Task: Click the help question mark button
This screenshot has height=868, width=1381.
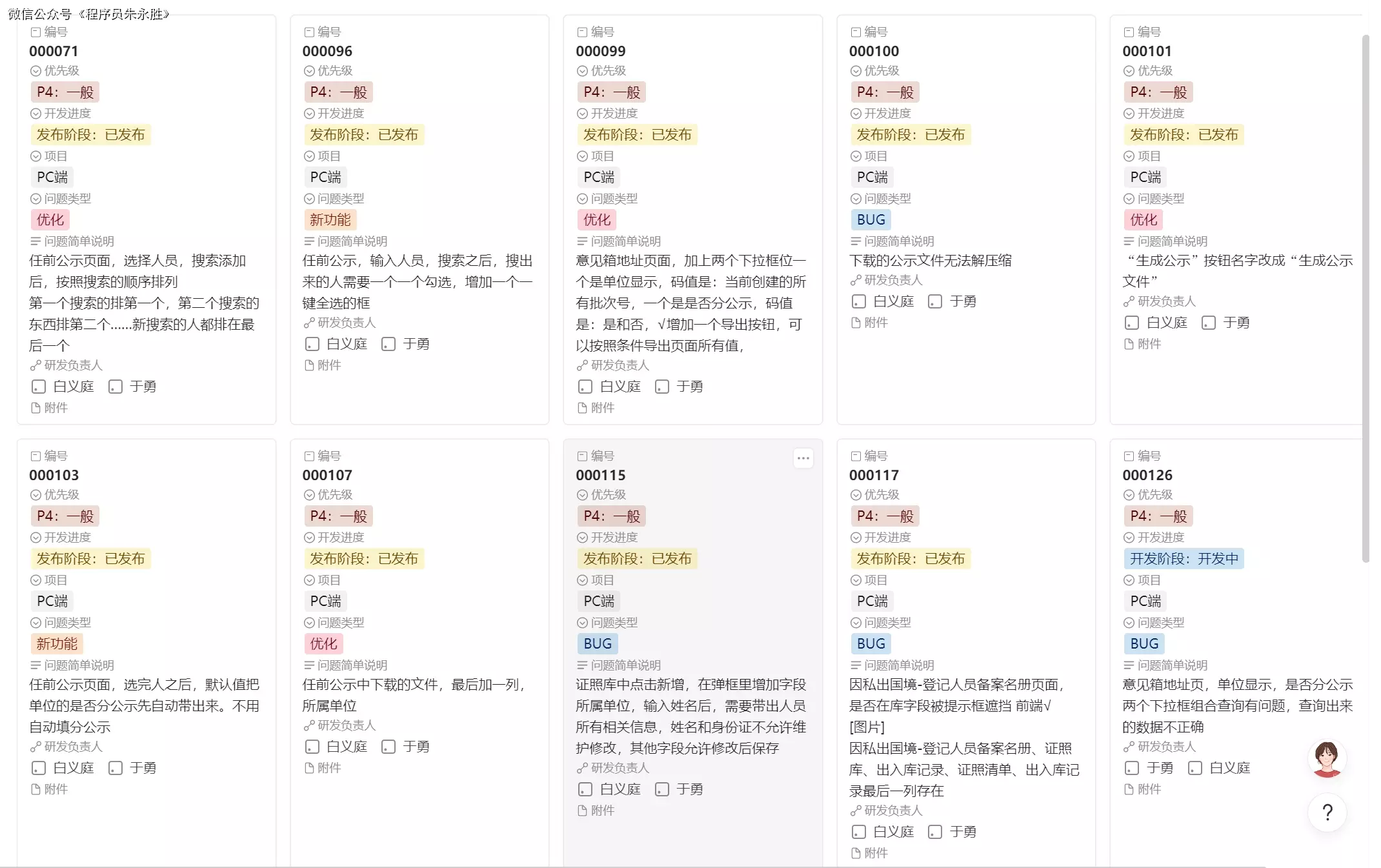Action: point(1327,812)
